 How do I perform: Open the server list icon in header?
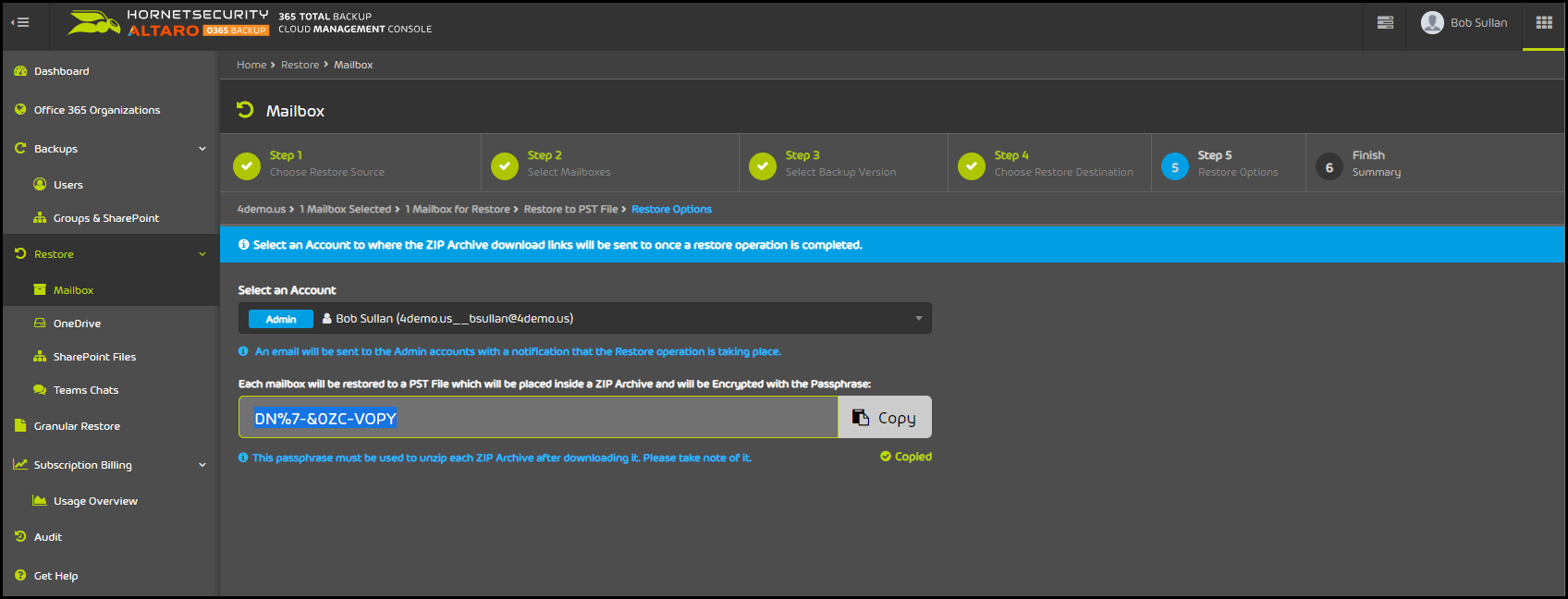1385,23
